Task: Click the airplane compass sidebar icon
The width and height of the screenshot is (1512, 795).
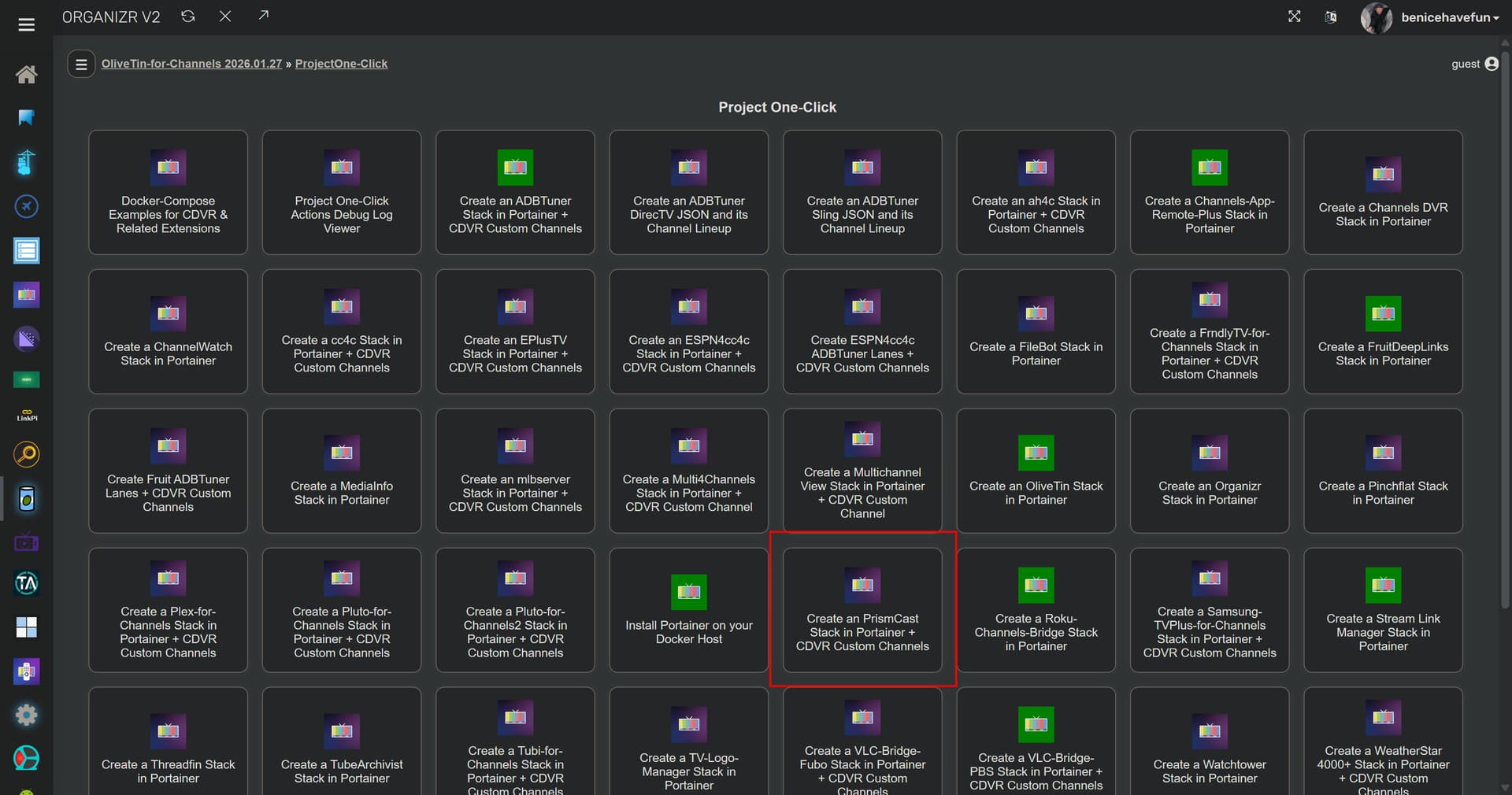Action: [26, 206]
